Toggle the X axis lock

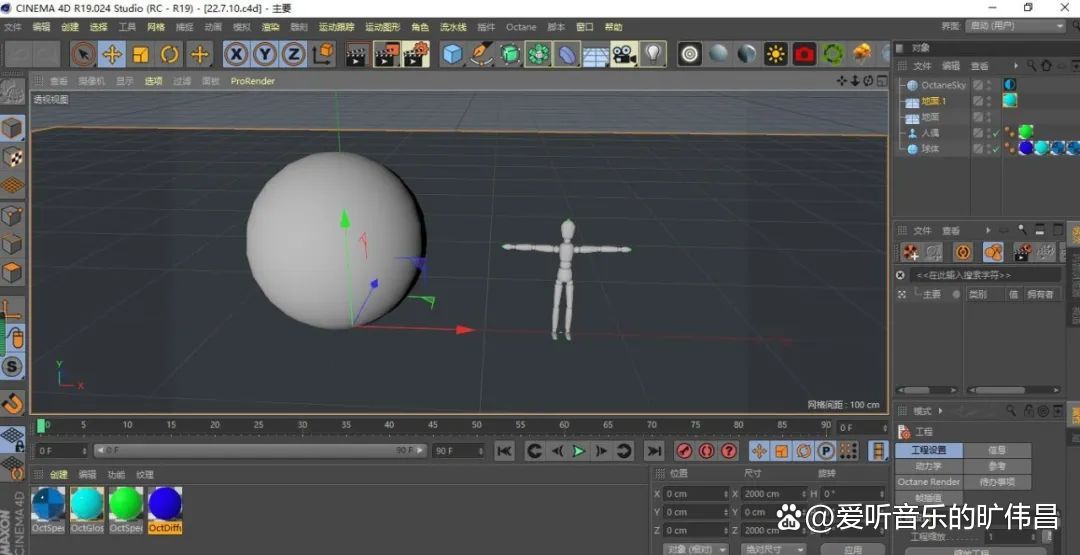point(236,54)
